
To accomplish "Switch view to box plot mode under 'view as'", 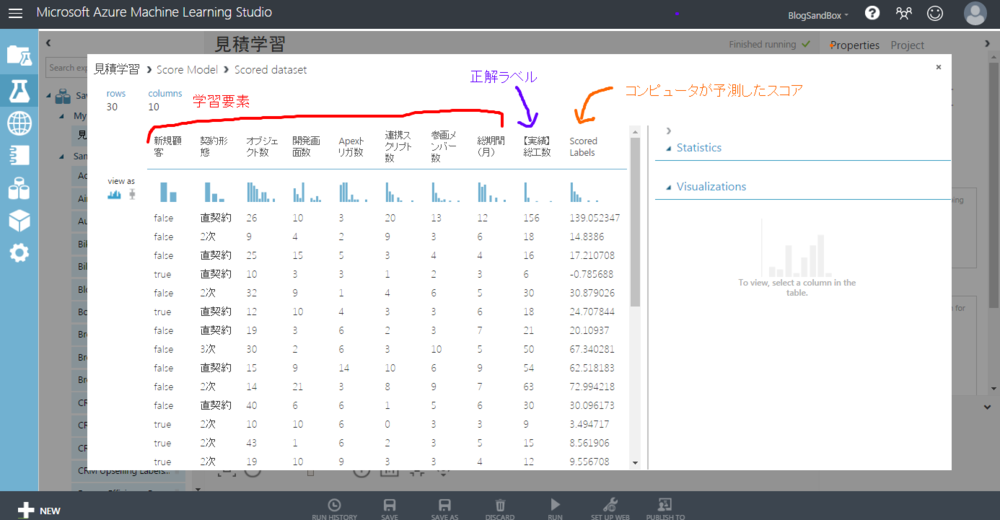I will 131,194.
